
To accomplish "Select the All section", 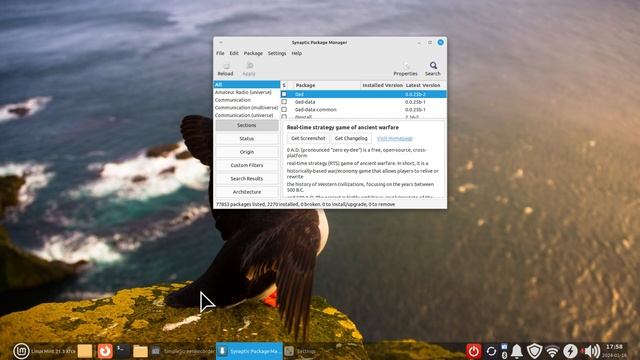I will (247, 84).
